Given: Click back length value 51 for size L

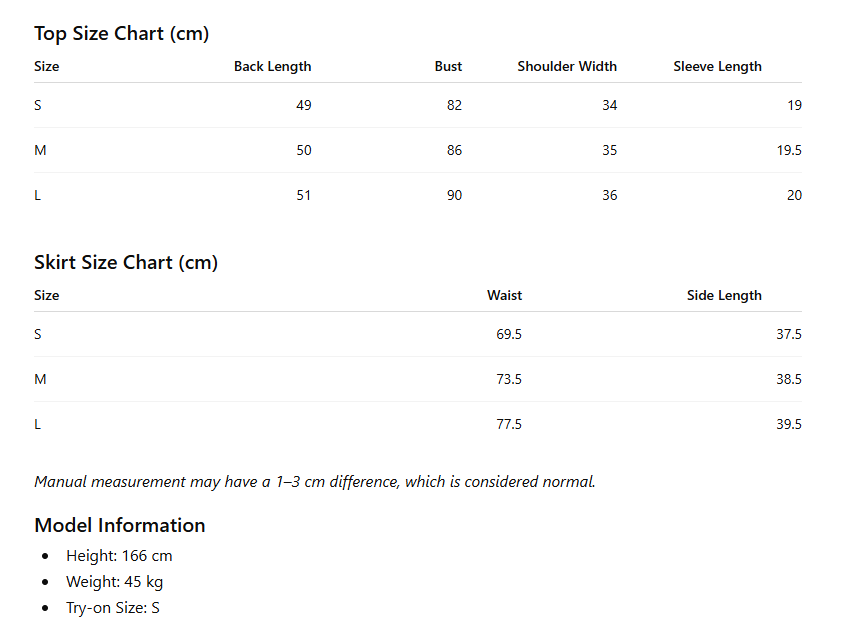Looking at the screenshot, I should 304,196.
